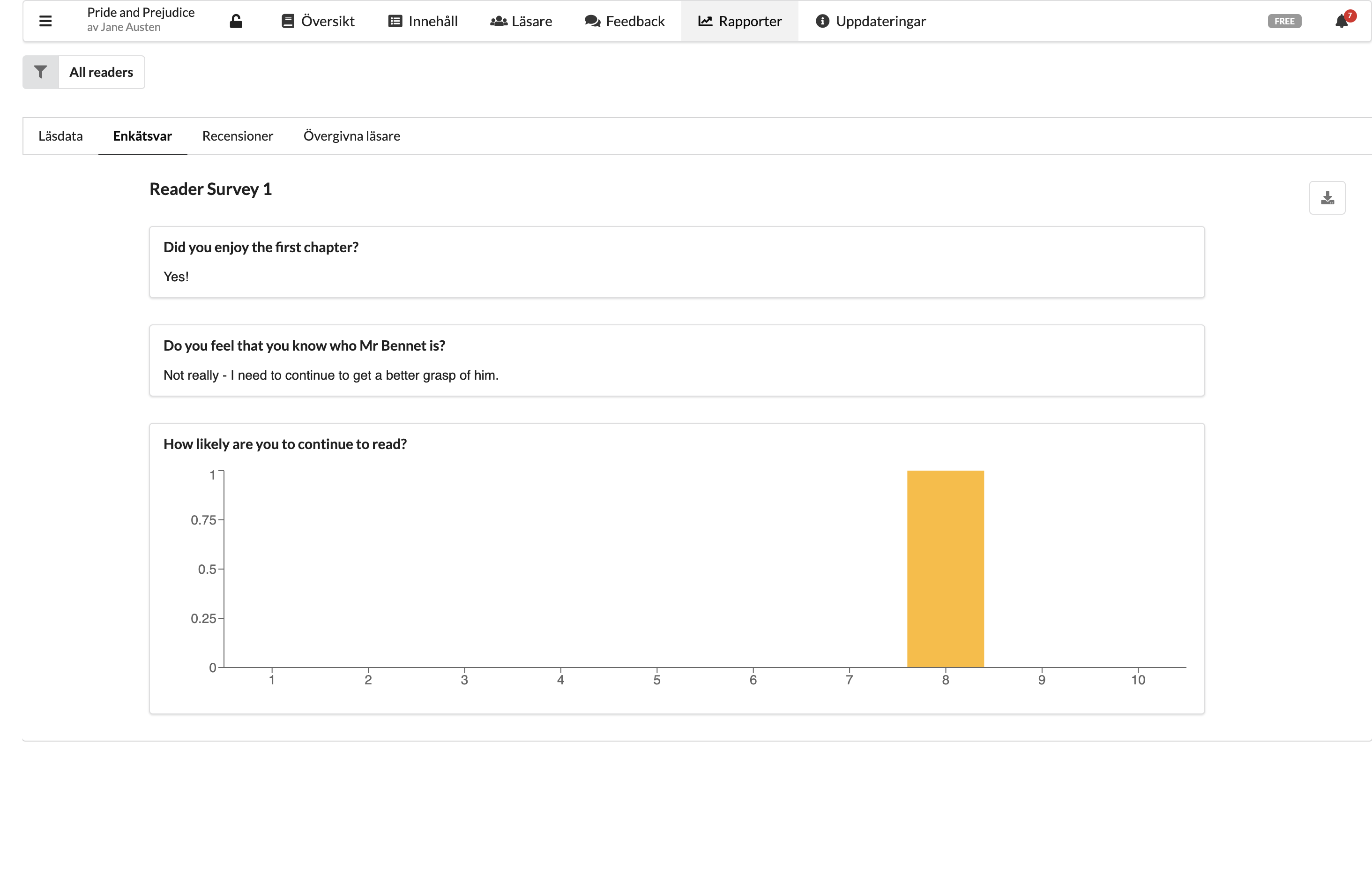This screenshot has width=1372, height=870.
Task: Click the x-axis label 10
Action: tap(1138, 680)
